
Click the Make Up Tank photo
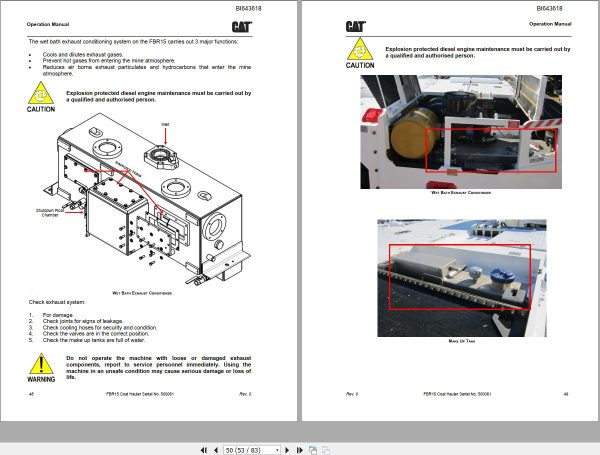pyautogui.click(x=462, y=278)
